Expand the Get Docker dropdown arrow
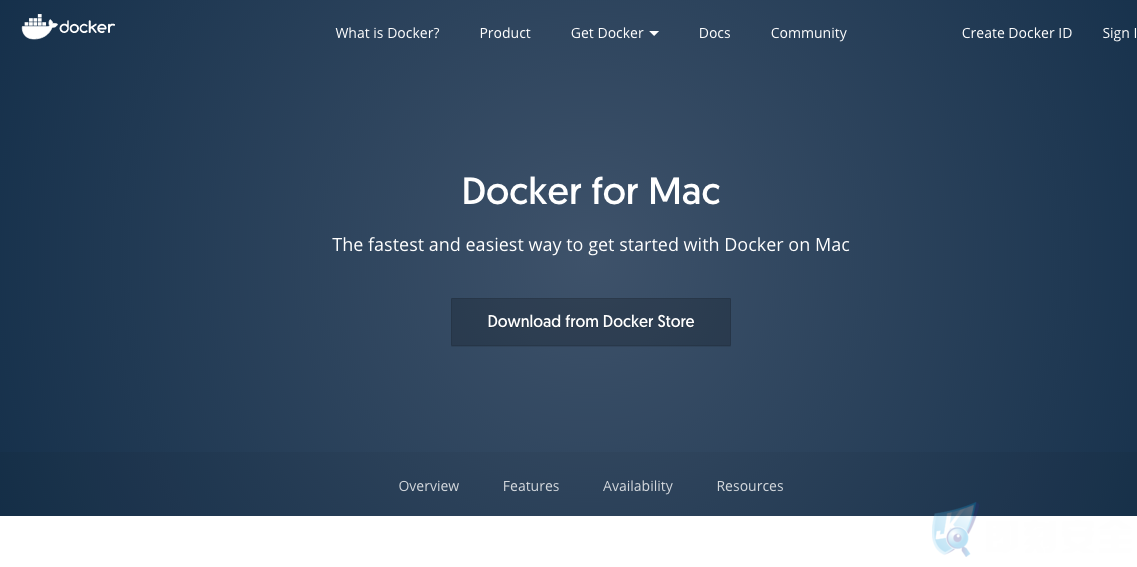 (x=654, y=33)
